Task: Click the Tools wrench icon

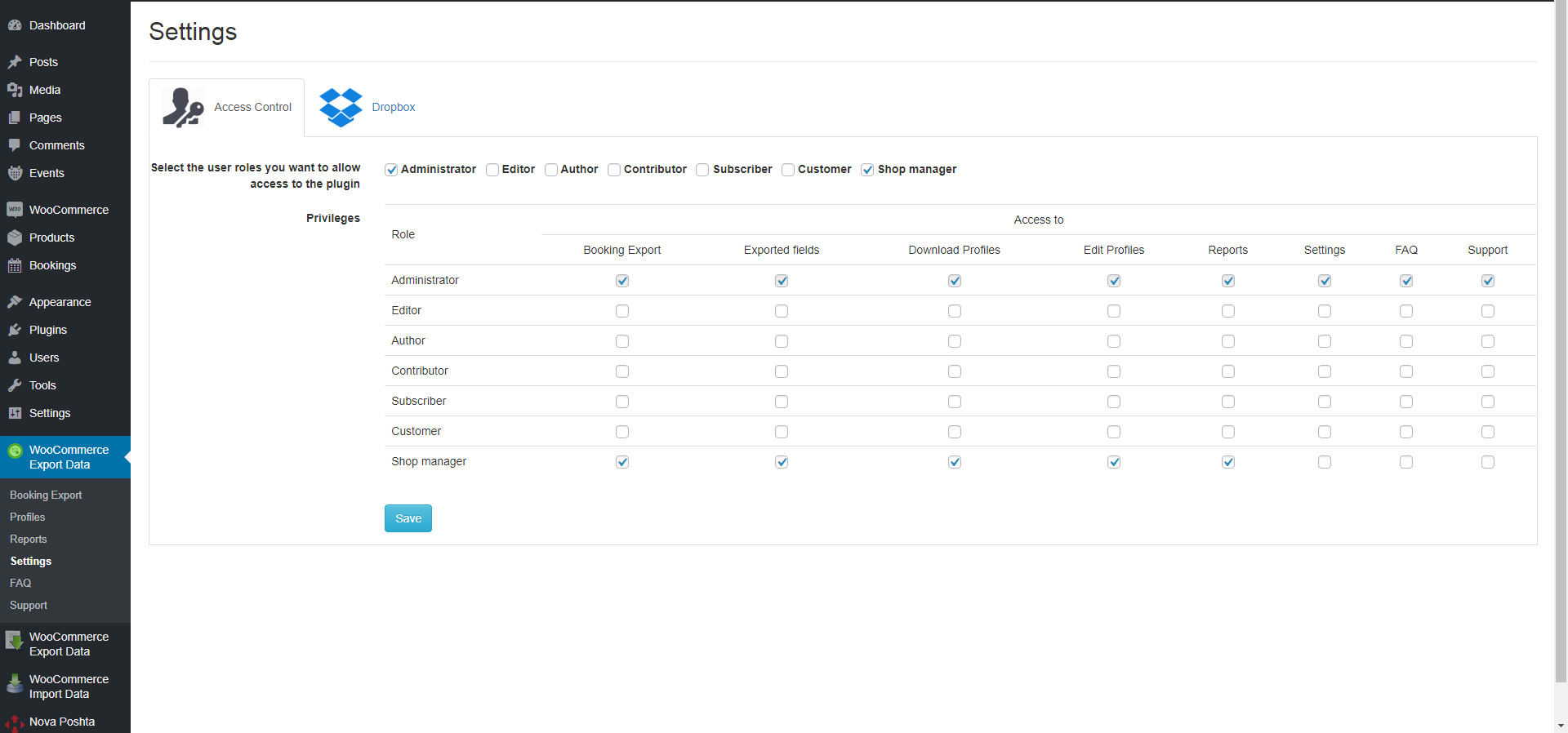Action: tap(15, 385)
